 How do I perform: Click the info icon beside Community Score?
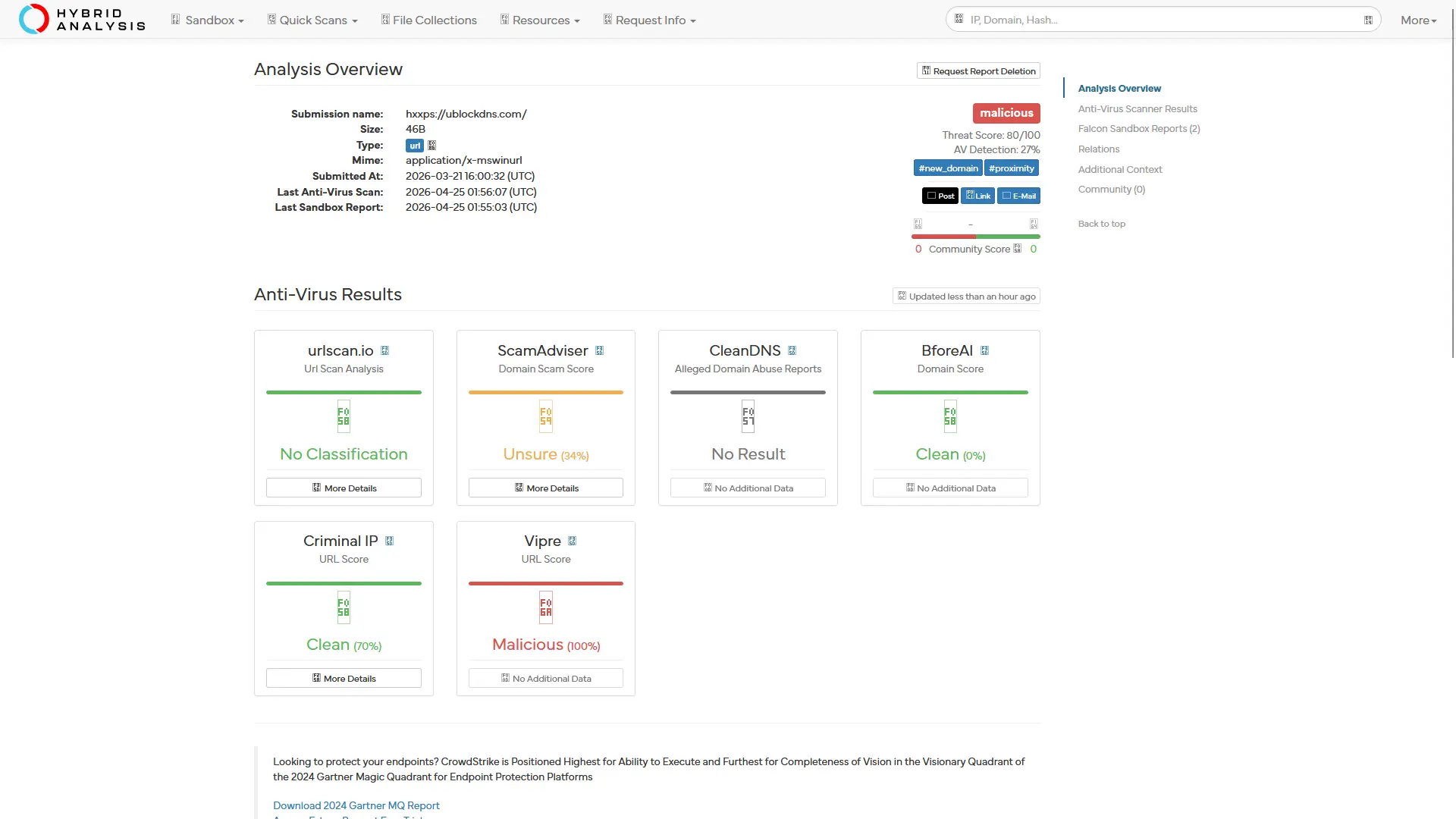pyautogui.click(x=1018, y=249)
